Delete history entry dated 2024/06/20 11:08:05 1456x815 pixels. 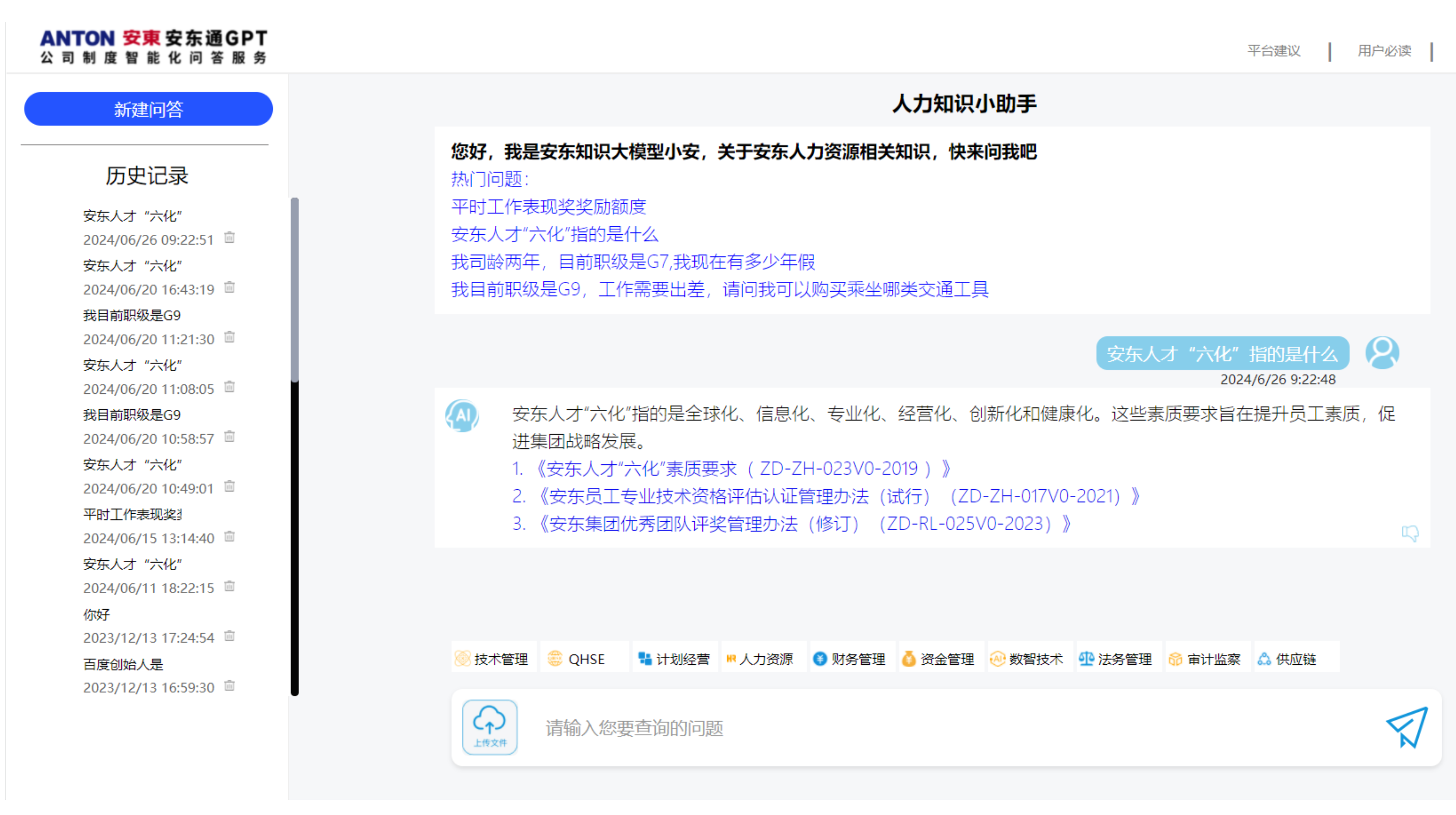229,387
